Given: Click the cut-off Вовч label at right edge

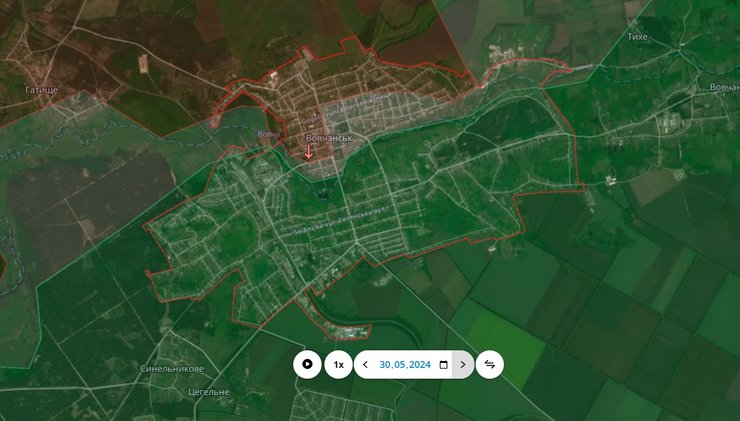Looking at the screenshot, I should [724, 87].
